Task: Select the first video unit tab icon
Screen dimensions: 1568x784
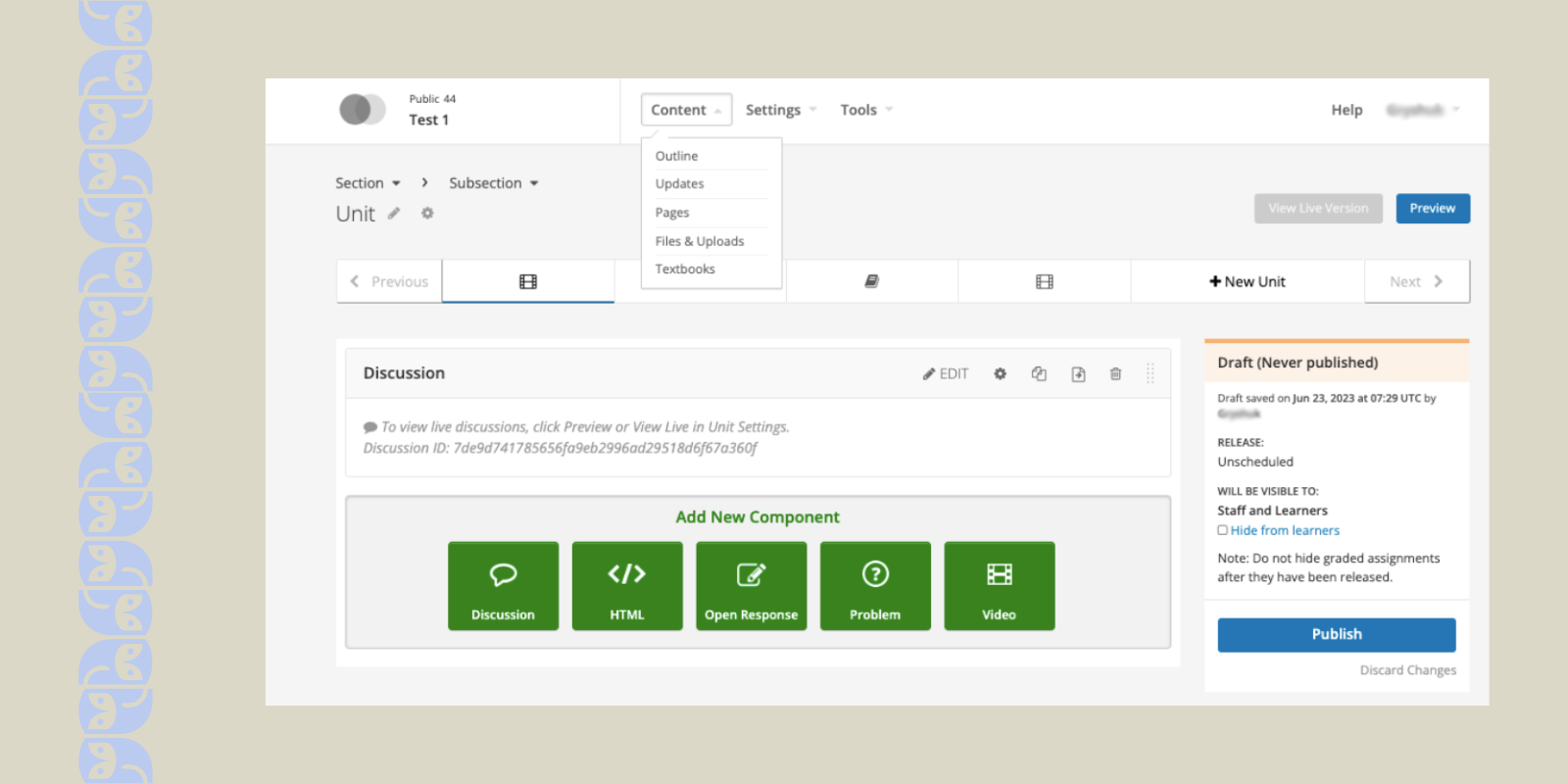Action: 528,281
